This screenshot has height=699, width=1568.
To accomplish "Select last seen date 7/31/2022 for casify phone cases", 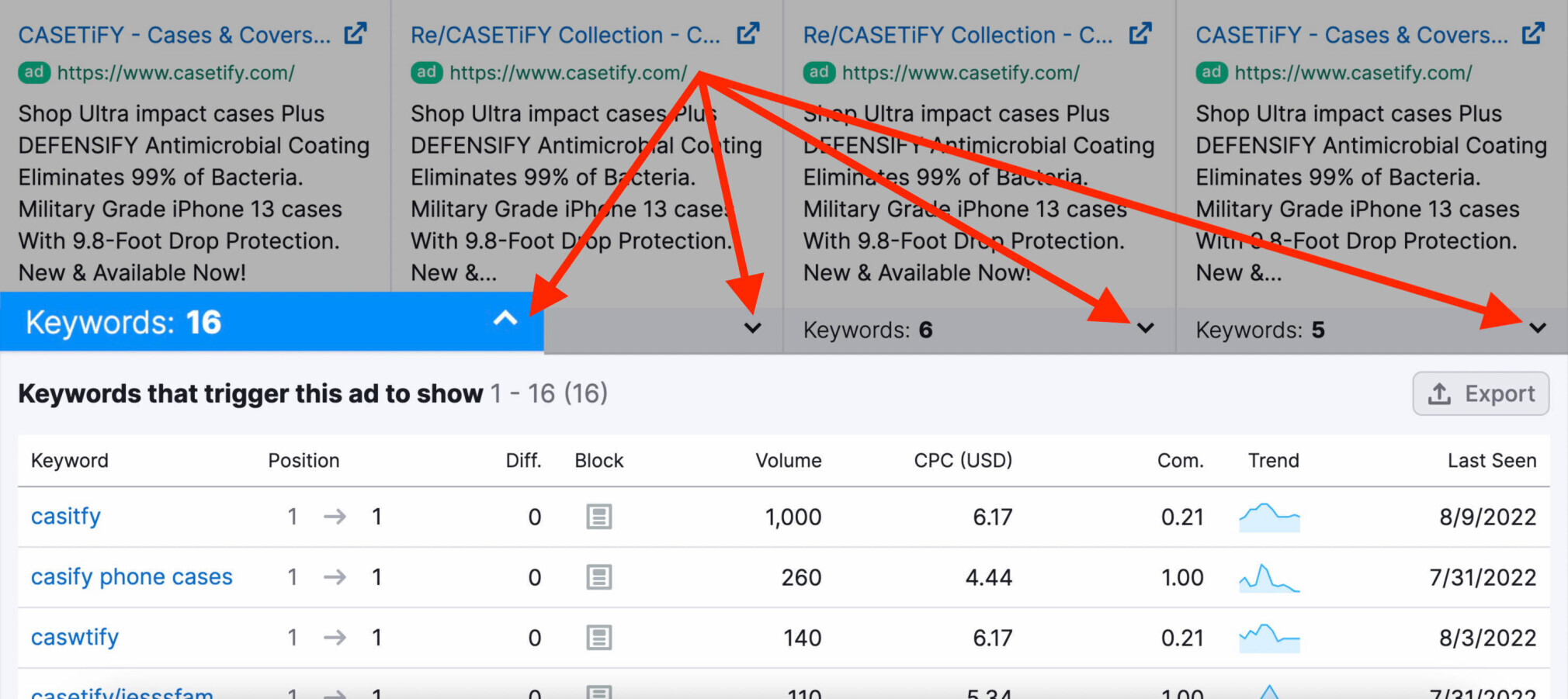I will tap(1483, 577).
